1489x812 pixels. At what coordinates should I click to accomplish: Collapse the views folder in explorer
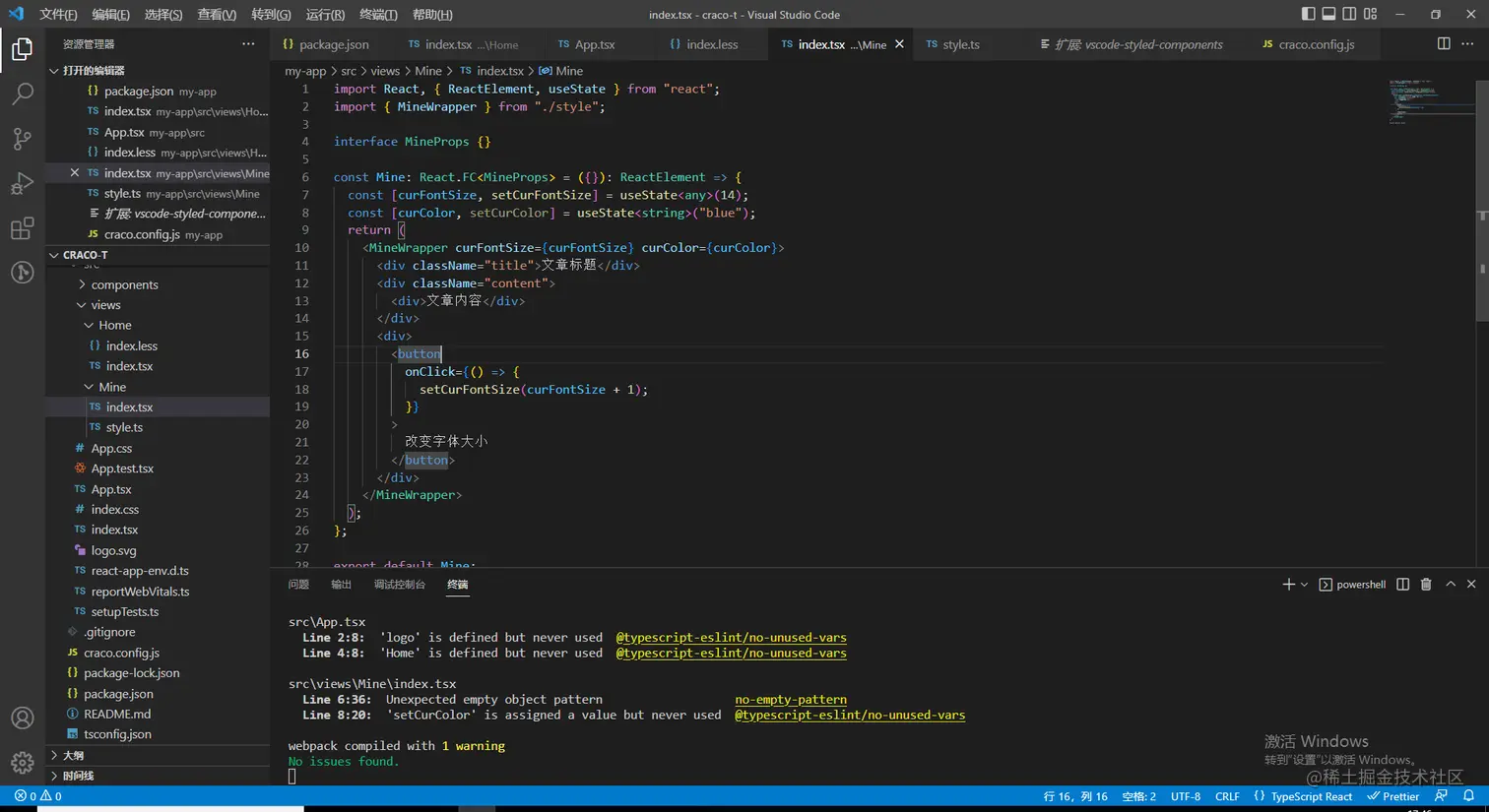pyautogui.click(x=105, y=305)
